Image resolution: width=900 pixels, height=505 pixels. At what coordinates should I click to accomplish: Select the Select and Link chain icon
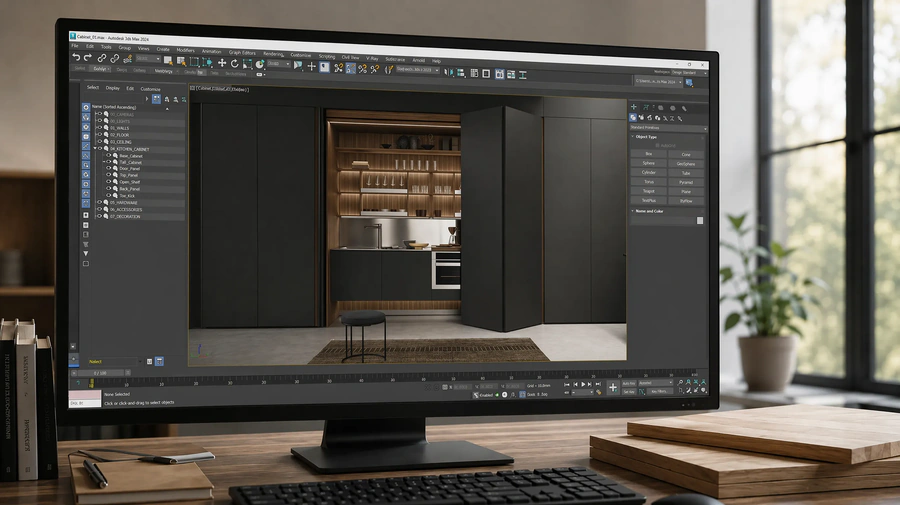coord(102,58)
